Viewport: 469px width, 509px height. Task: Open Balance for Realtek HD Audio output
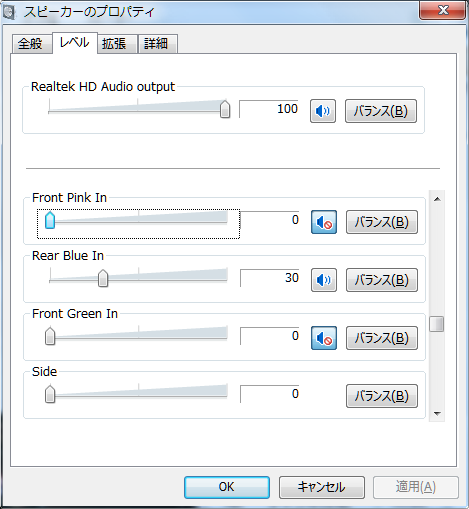pyautogui.click(x=381, y=111)
